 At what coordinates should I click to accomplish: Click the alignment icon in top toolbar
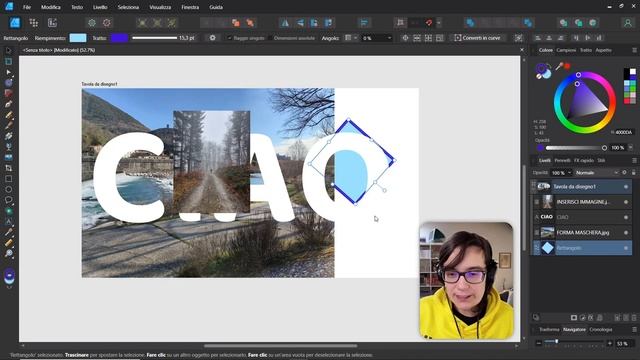point(364,23)
